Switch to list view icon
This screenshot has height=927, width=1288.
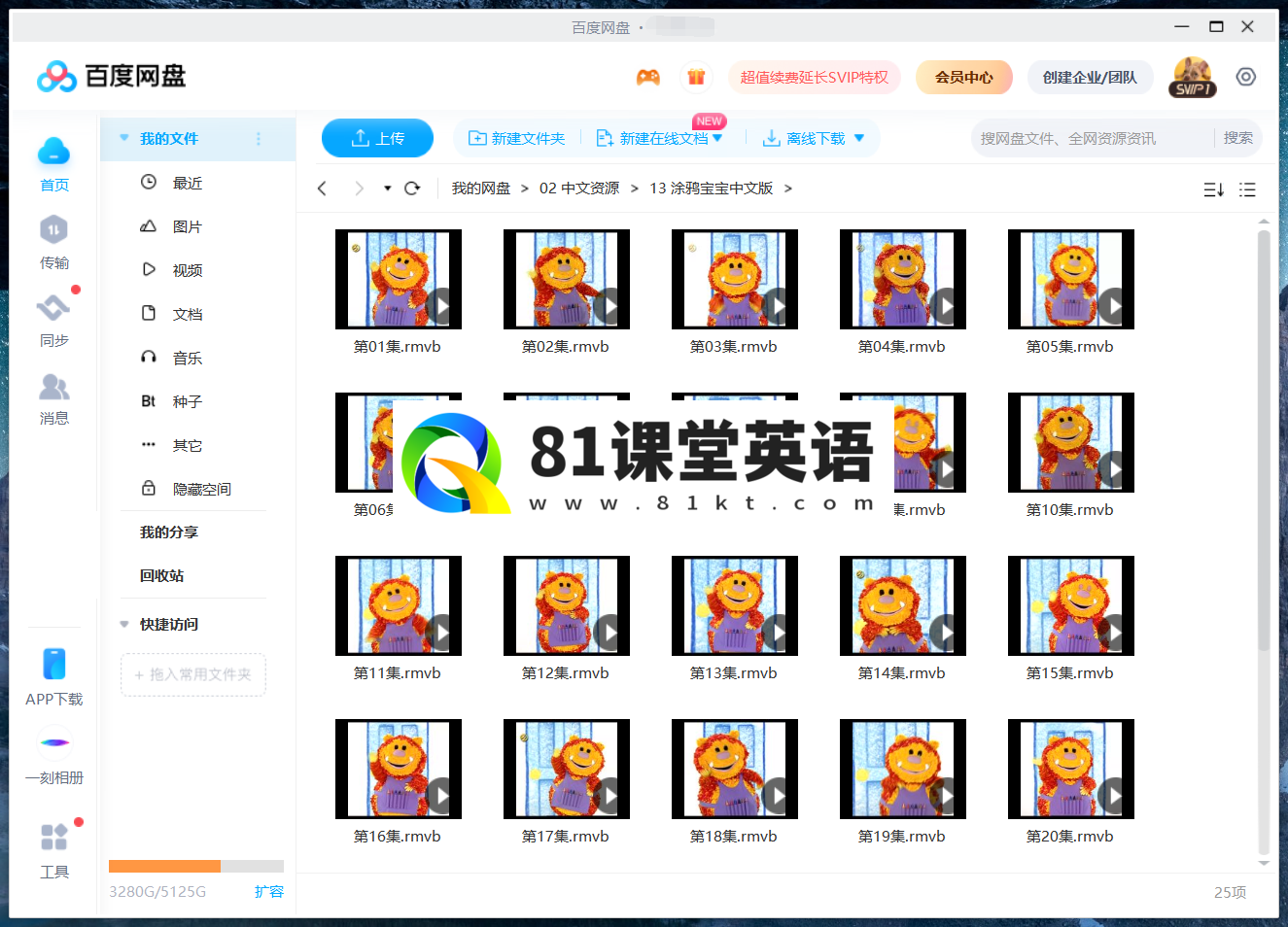(1247, 189)
